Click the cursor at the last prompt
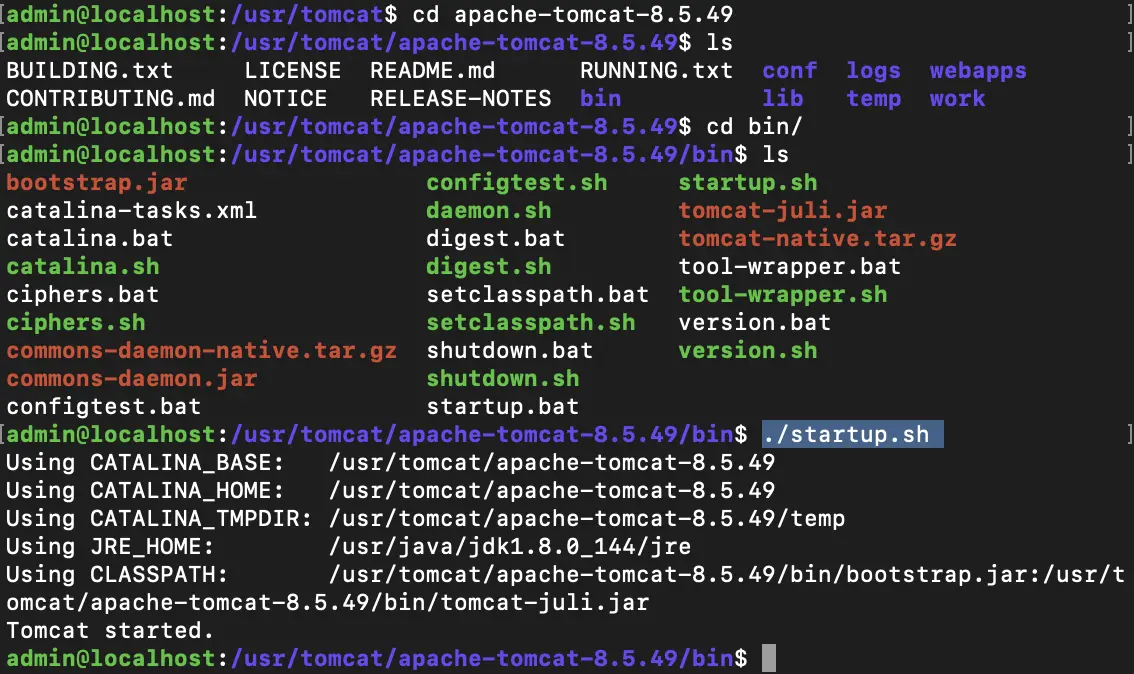The width and height of the screenshot is (1134, 674). 769,658
